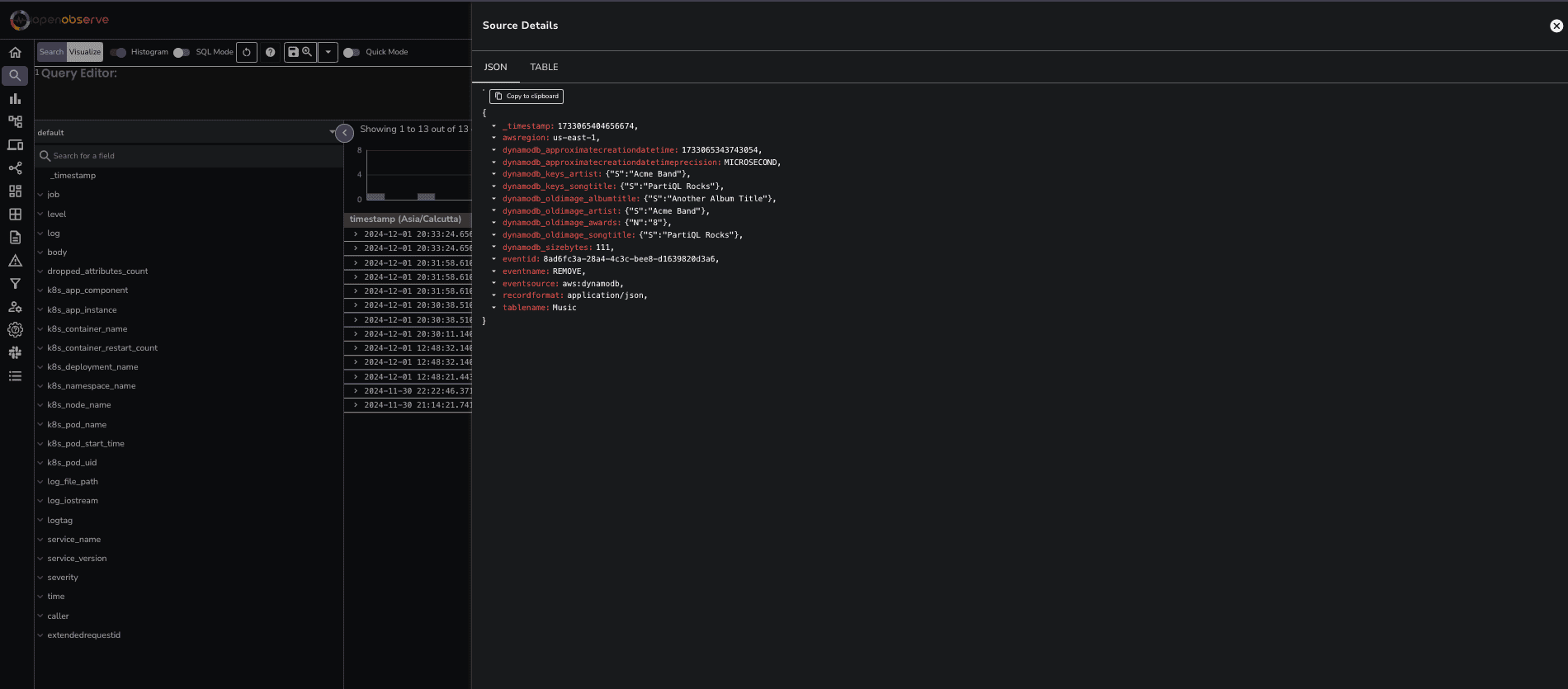
Task: Open Settings gear icon in sidebar
Action: pos(15,330)
